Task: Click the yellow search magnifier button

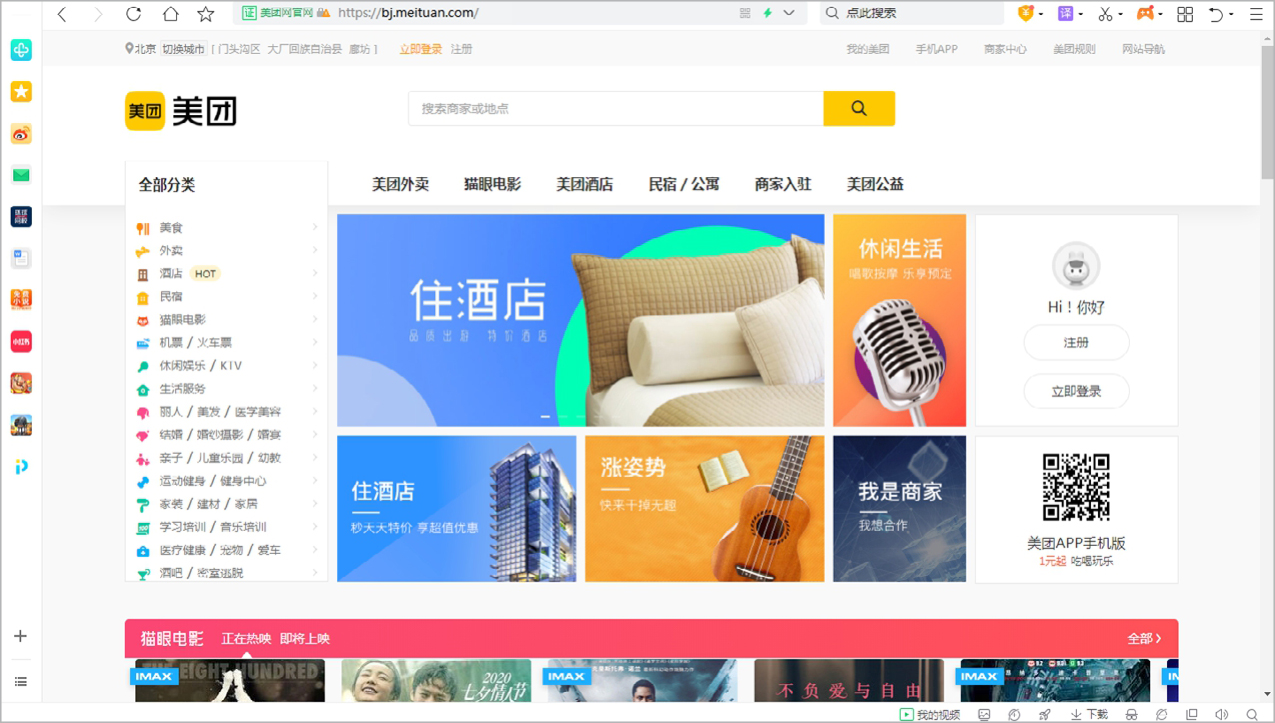Action: point(859,108)
